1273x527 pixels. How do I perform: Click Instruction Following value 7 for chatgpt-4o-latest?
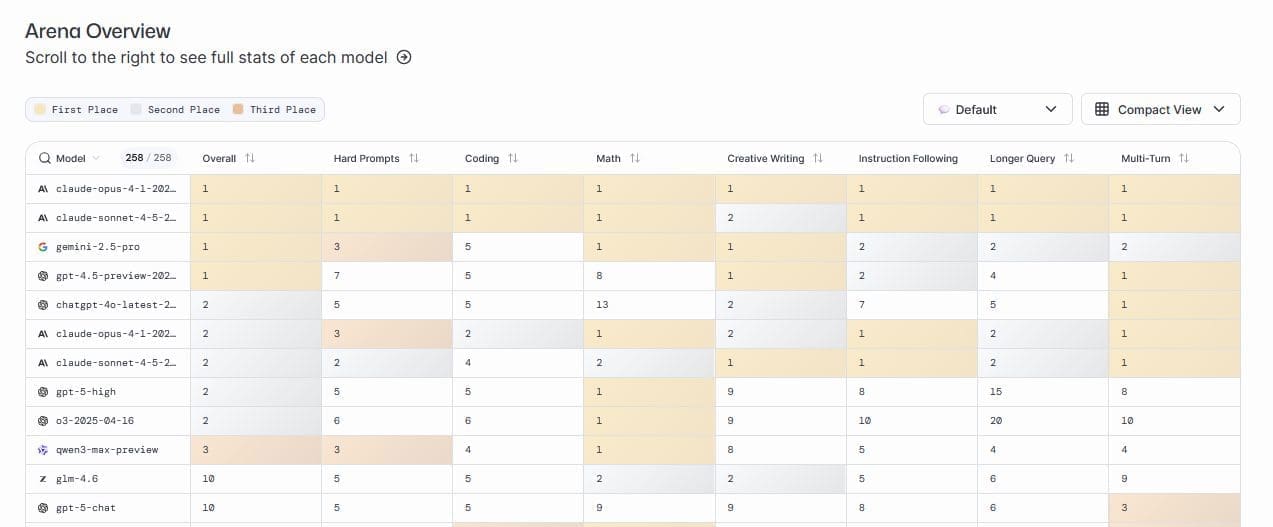pyautogui.click(x=861, y=304)
